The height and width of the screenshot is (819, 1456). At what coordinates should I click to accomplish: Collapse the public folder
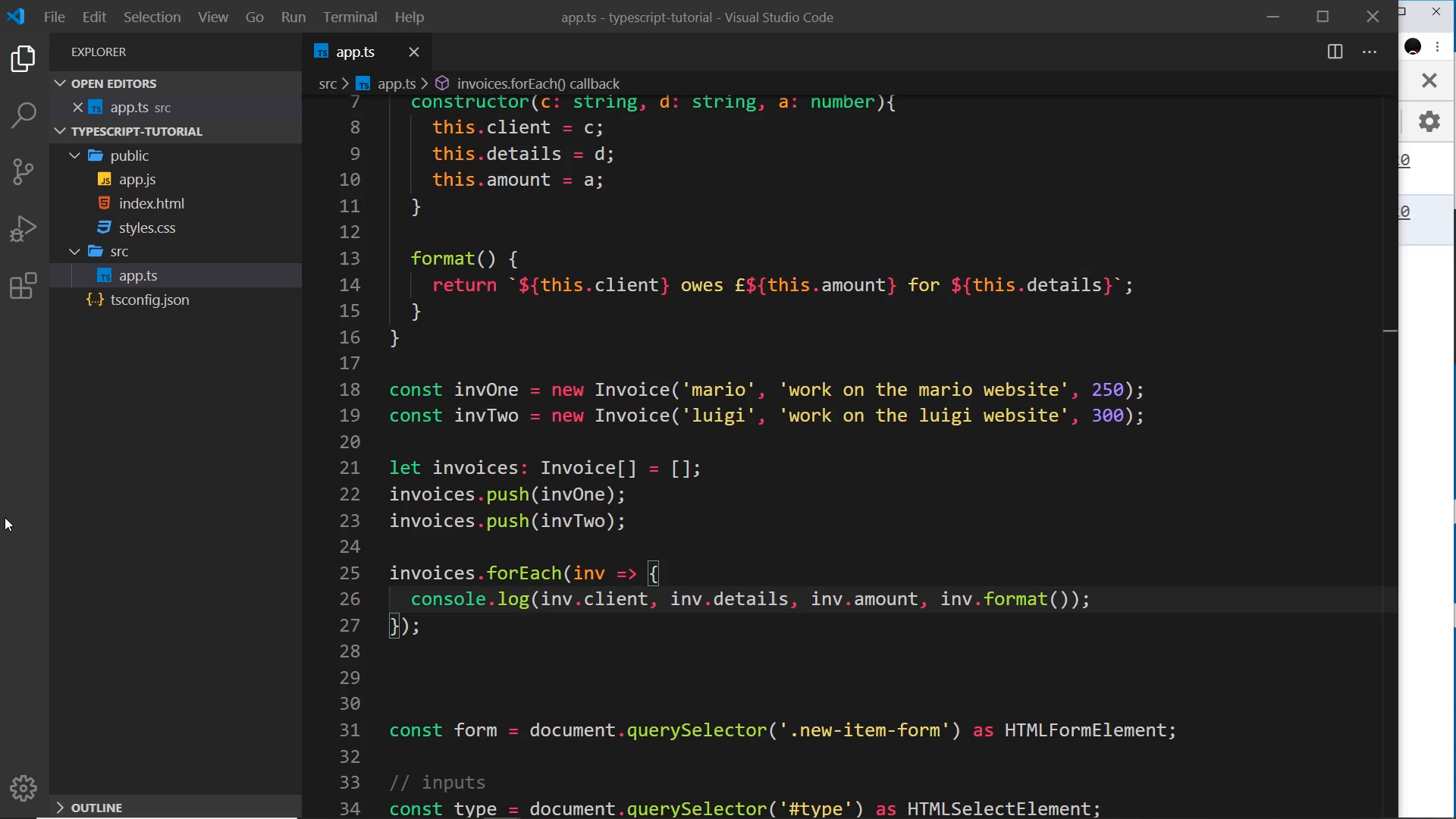pos(74,155)
